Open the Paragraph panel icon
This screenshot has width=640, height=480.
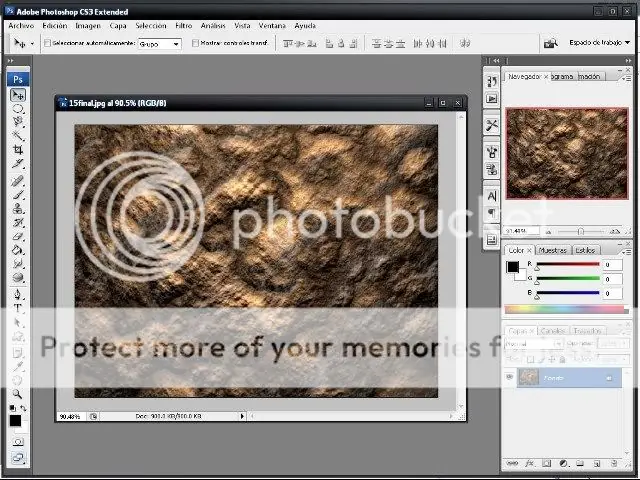[492, 213]
